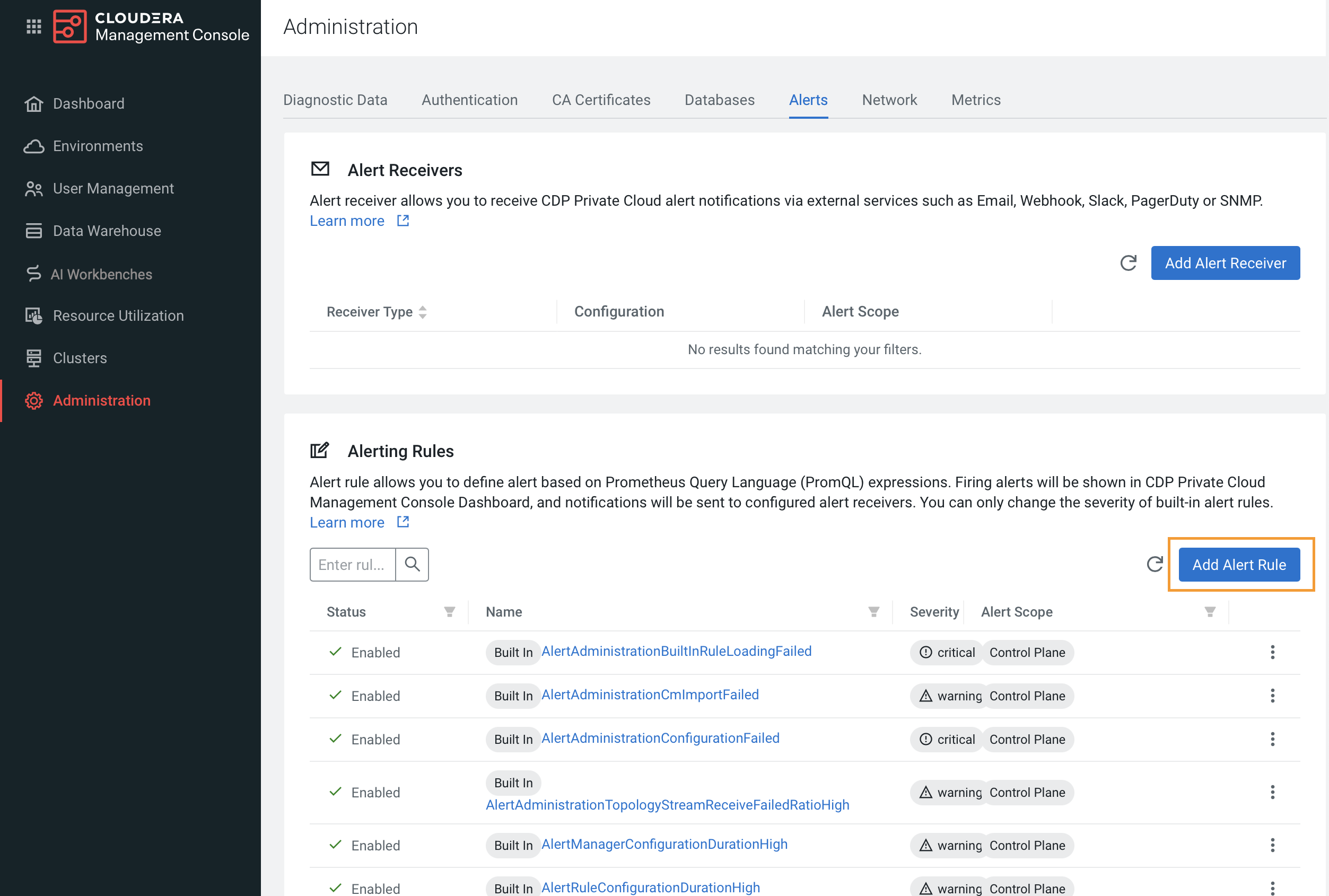Sort by Receiver Type column
The height and width of the screenshot is (896, 1329).
(x=423, y=312)
